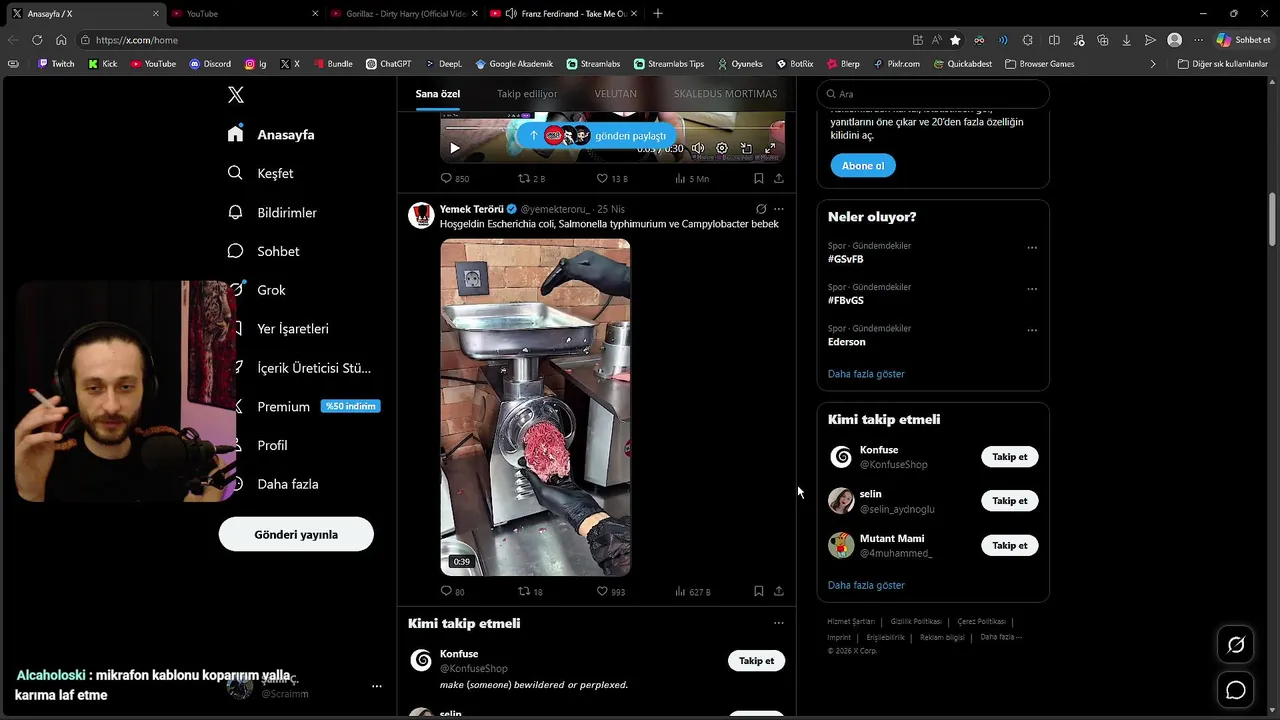Open top video settings gear
The image size is (1280, 720).
pos(722,148)
